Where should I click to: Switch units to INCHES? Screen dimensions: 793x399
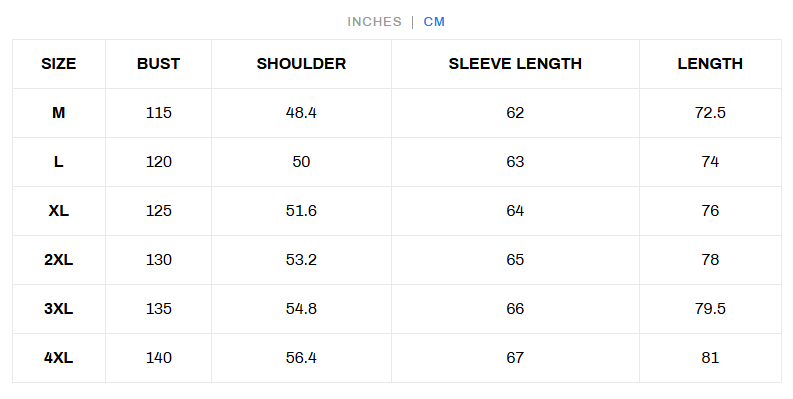point(374,22)
